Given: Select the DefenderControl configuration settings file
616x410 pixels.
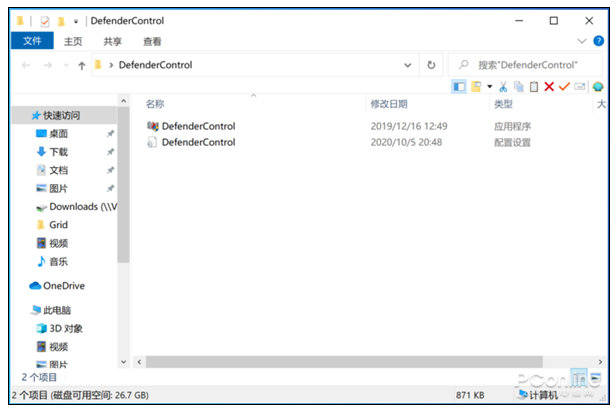Looking at the screenshot, I should pos(198,142).
